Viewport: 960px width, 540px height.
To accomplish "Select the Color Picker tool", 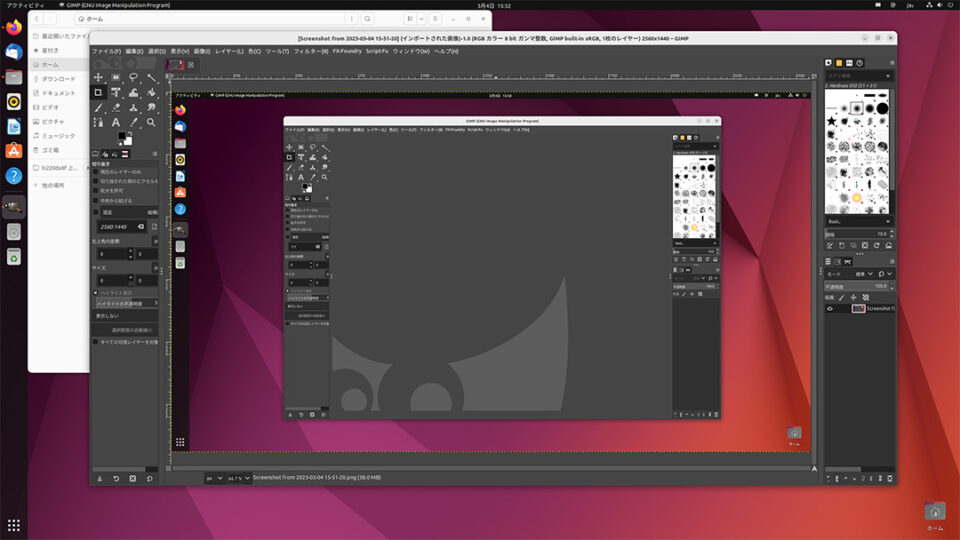I will point(133,122).
